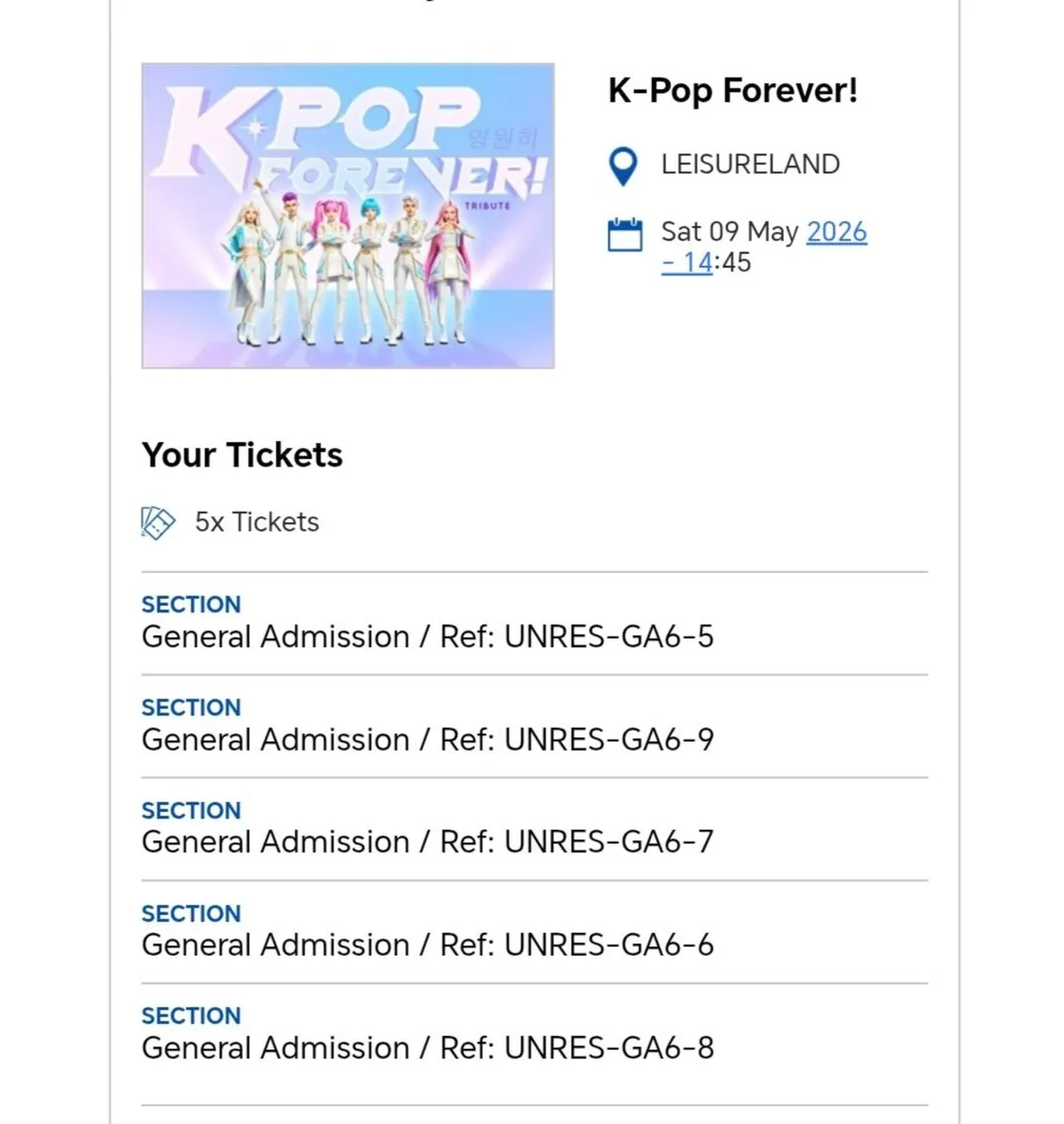The width and height of the screenshot is (1064, 1124).
Task: Click the SECTION label above UNRES-GA6-6
Action: 191,914
